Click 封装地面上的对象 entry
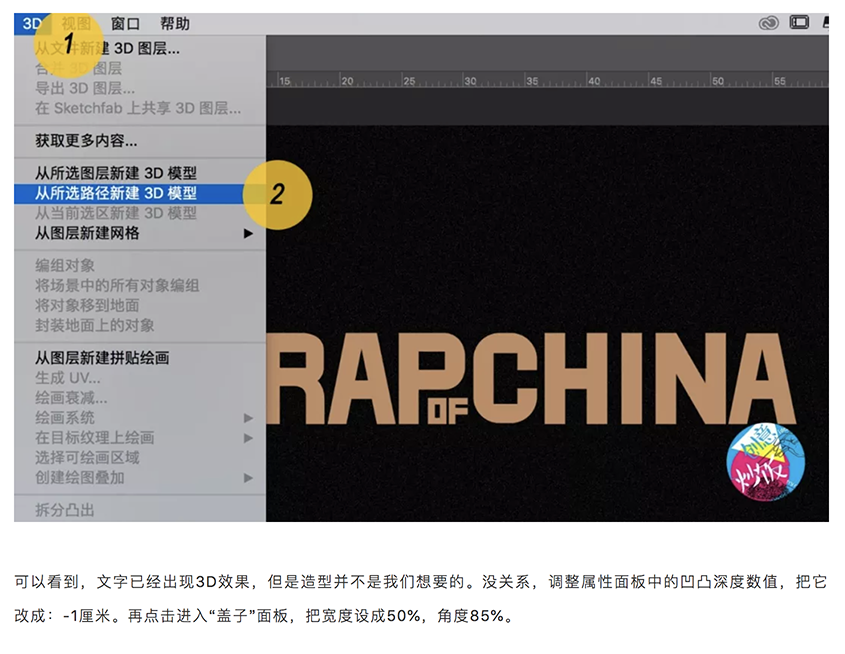845x654 pixels. click(95, 325)
